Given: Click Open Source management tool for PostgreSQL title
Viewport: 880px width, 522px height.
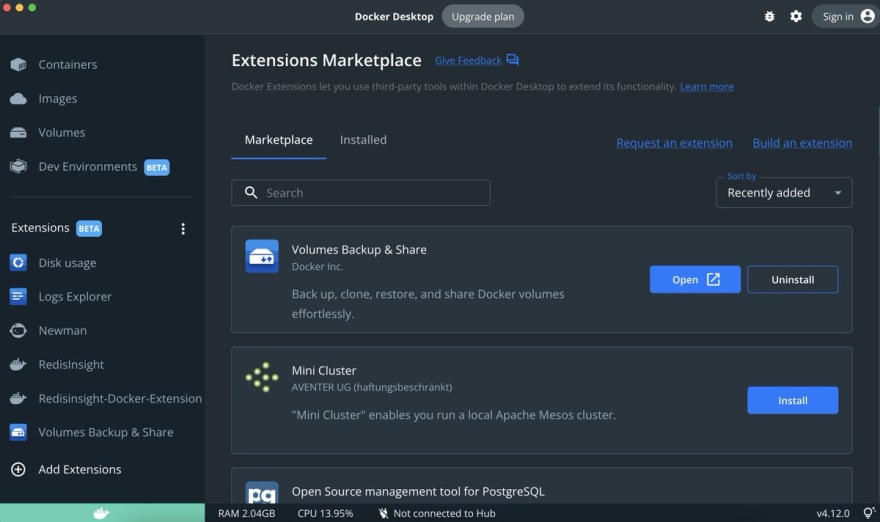Looking at the screenshot, I should 418,492.
